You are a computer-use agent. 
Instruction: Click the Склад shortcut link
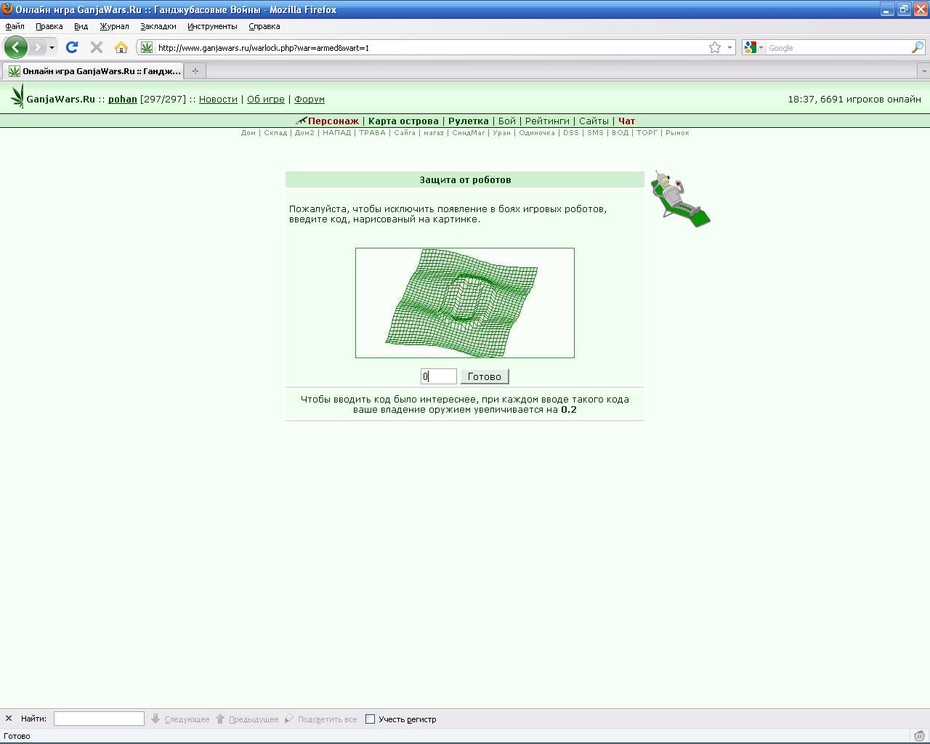click(275, 133)
